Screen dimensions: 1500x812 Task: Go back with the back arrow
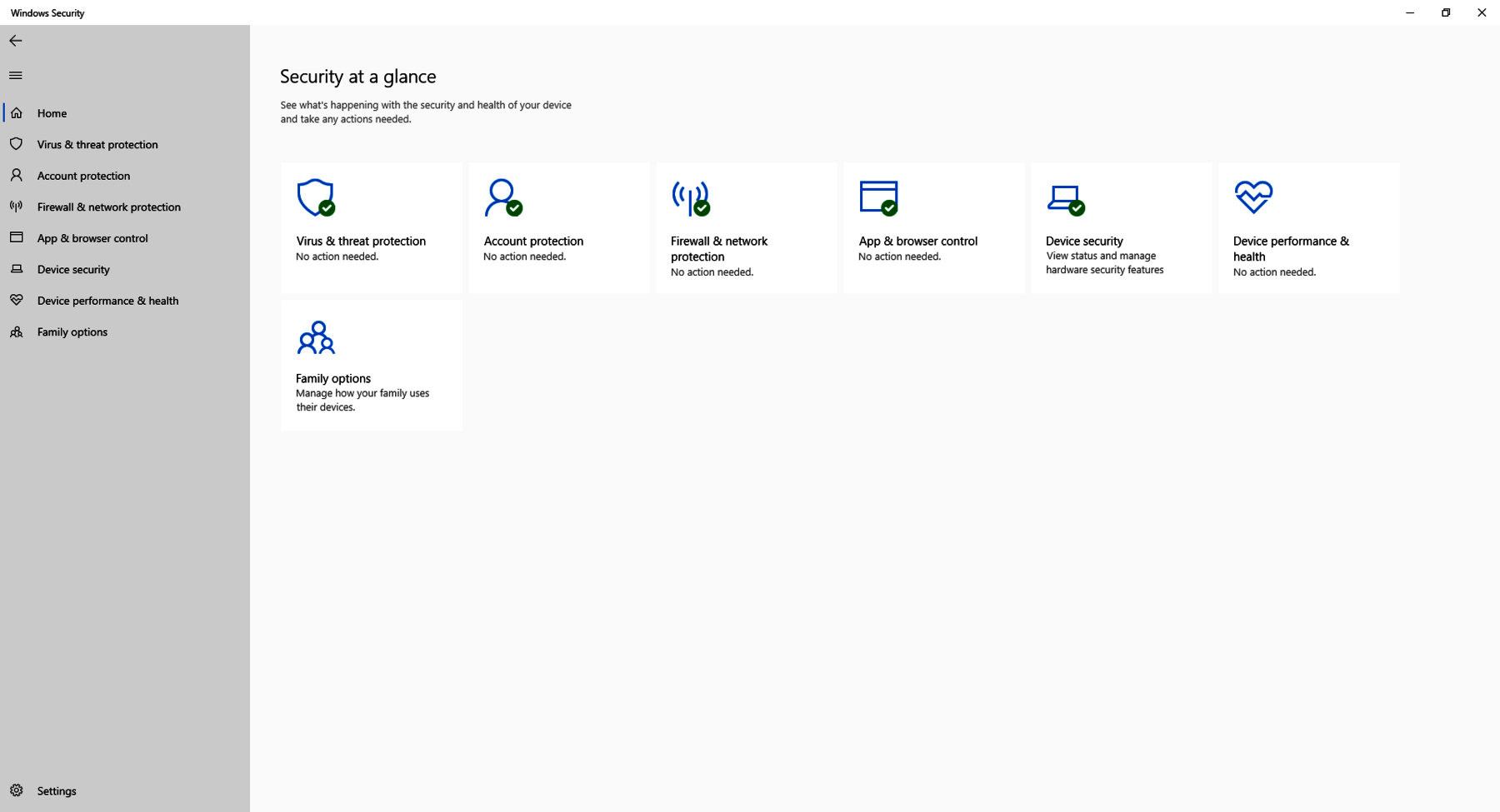tap(16, 41)
